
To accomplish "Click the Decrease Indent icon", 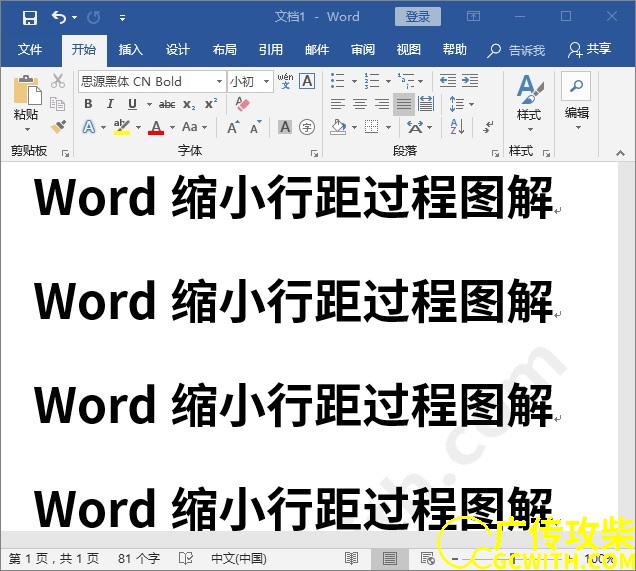I will click(448, 81).
